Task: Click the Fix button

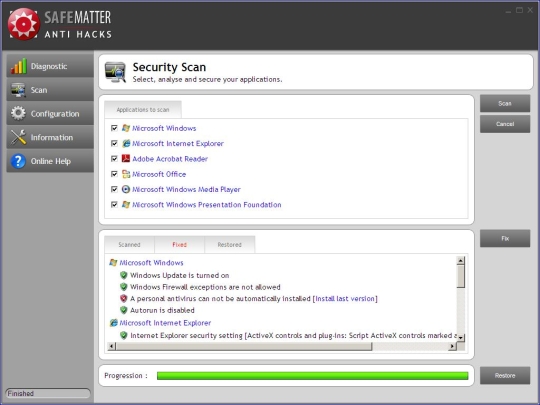Action: click(505, 238)
